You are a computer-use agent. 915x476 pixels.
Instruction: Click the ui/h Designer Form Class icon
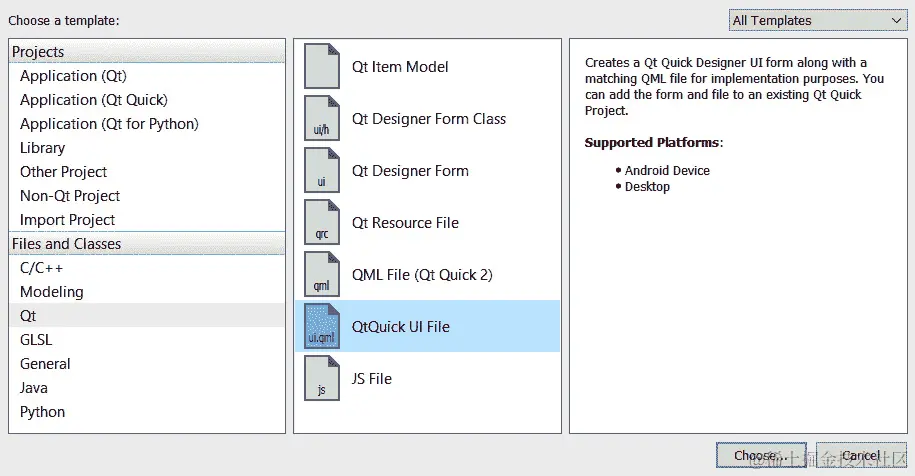[322, 118]
